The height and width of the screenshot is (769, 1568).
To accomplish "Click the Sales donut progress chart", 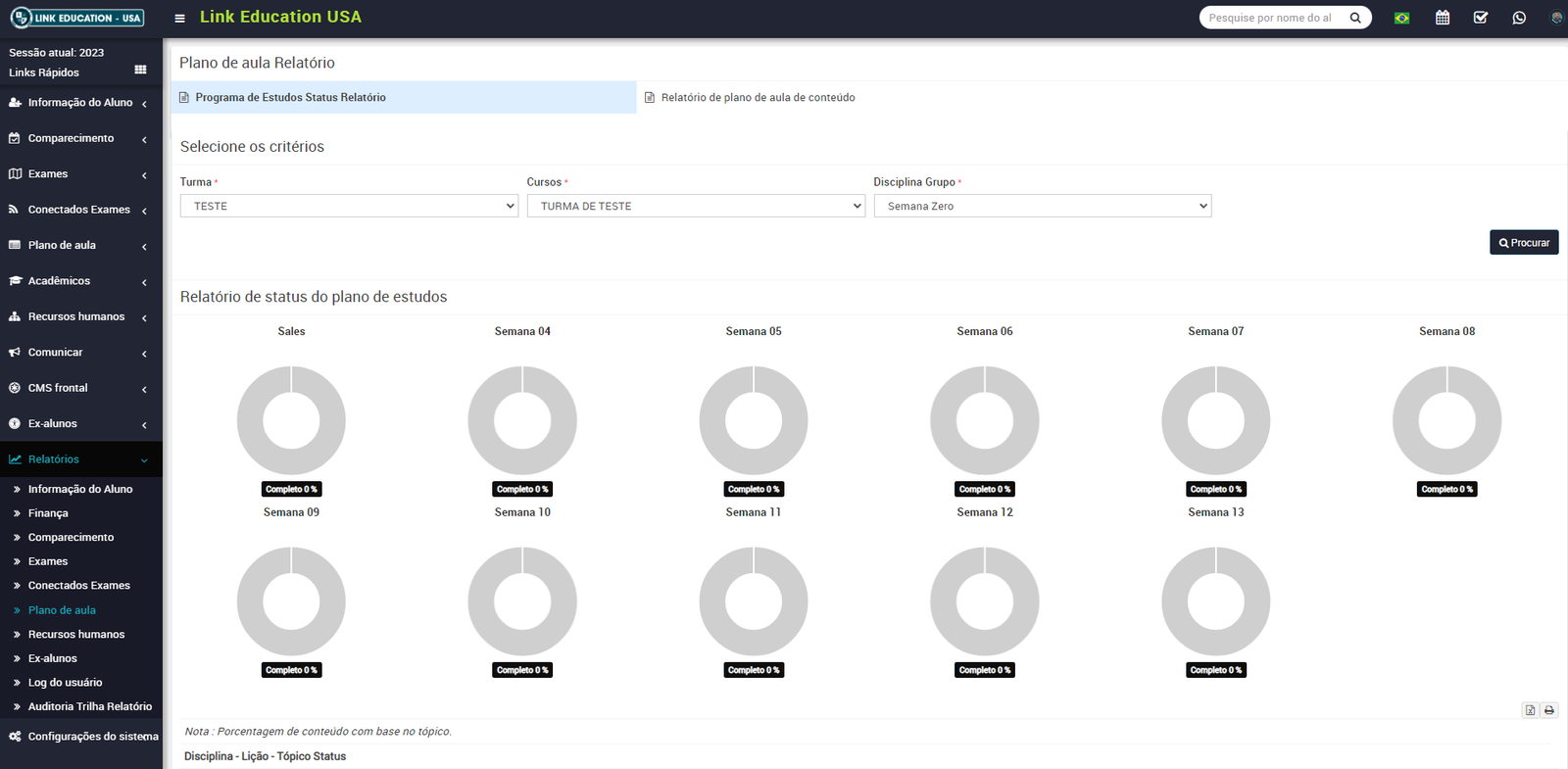I will point(291,420).
